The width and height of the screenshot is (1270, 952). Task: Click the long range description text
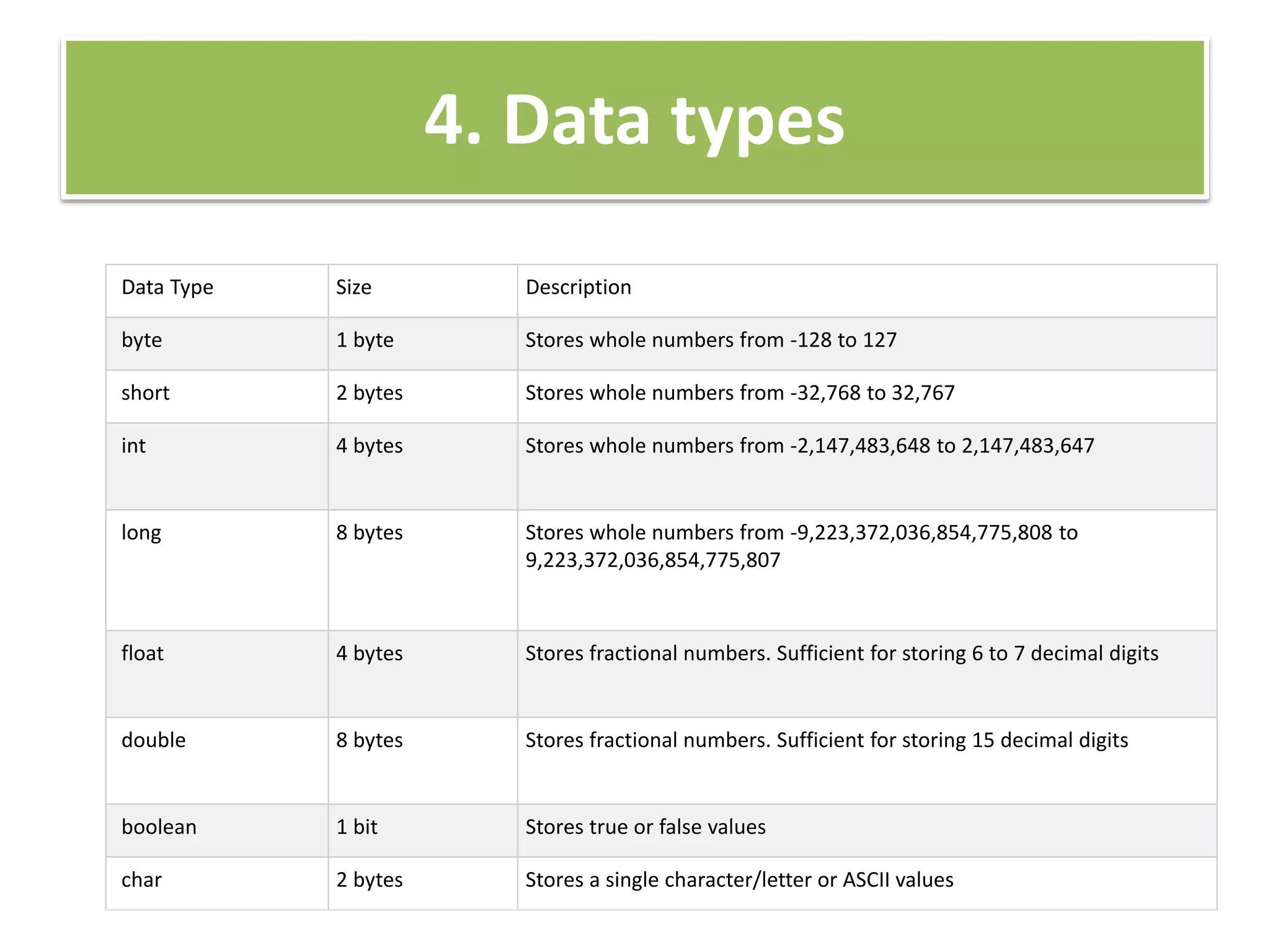click(801, 546)
